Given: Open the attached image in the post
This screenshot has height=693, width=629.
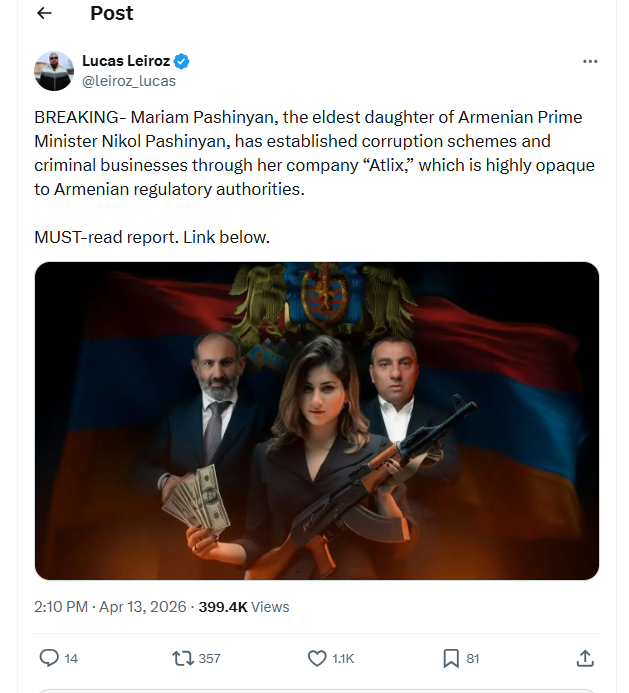Looking at the screenshot, I should pos(317,420).
